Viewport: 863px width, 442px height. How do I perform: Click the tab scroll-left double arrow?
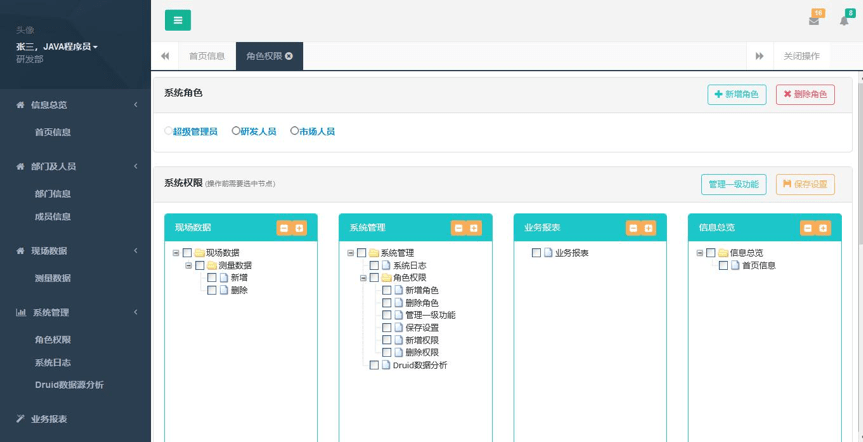click(x=165, y=56)
